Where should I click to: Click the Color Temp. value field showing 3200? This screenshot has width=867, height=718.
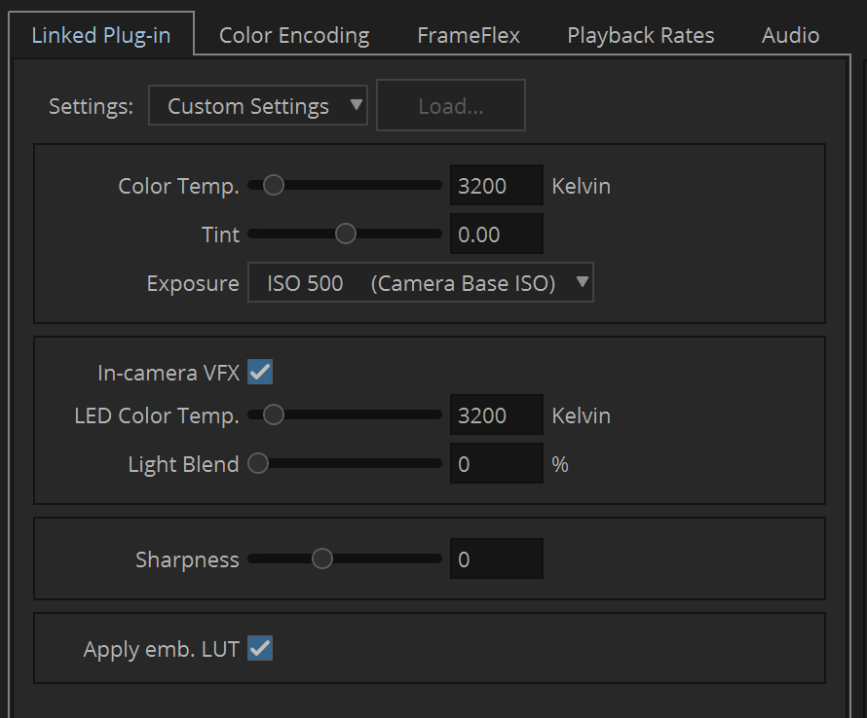point(496,185)
